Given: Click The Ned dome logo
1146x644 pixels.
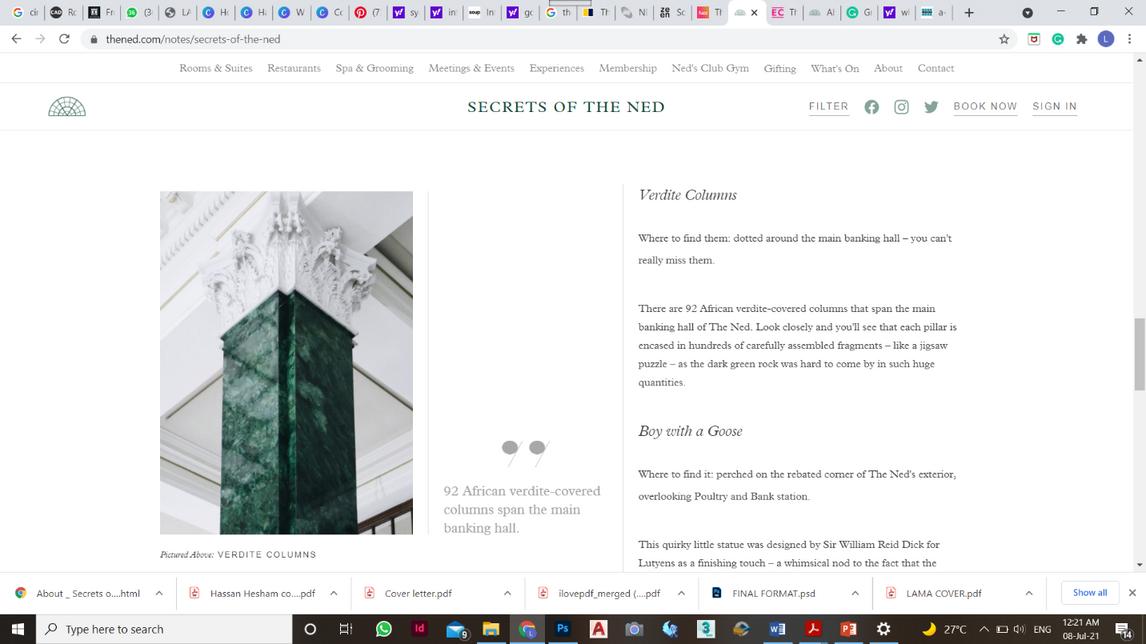Looking at the screenshot, I should click(x=67, y=107).
